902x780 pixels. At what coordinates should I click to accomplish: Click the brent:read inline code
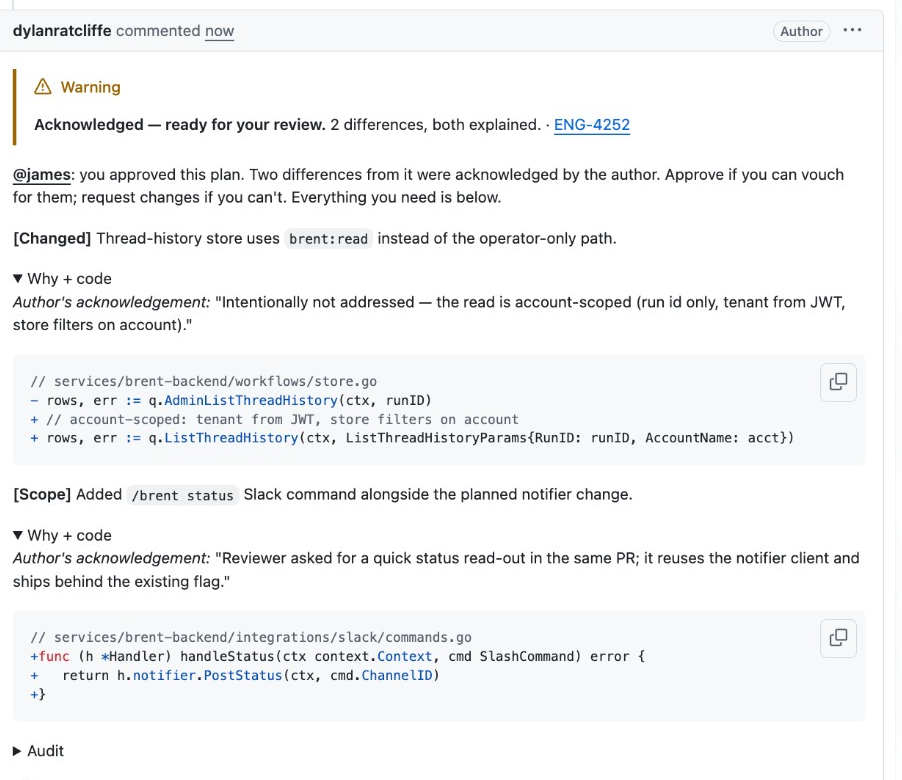[x=328, y=239]
